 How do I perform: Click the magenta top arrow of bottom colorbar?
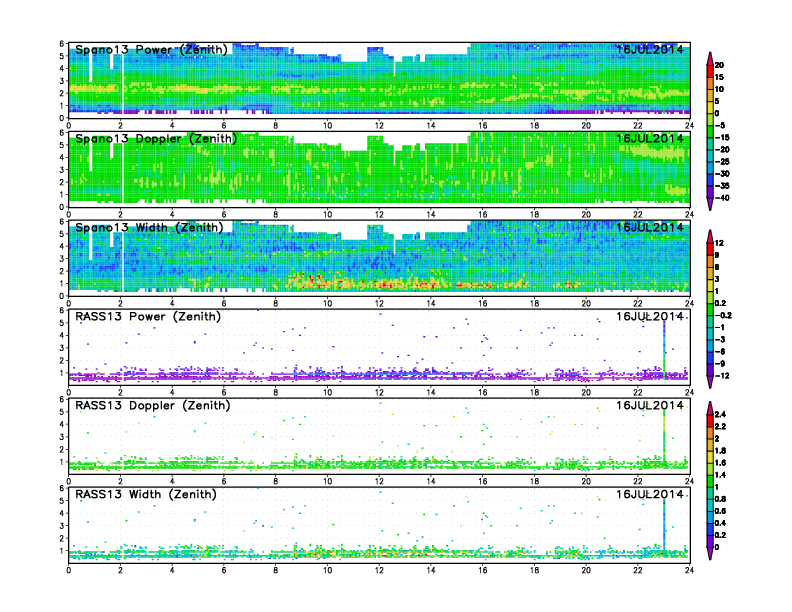(710, 408)
